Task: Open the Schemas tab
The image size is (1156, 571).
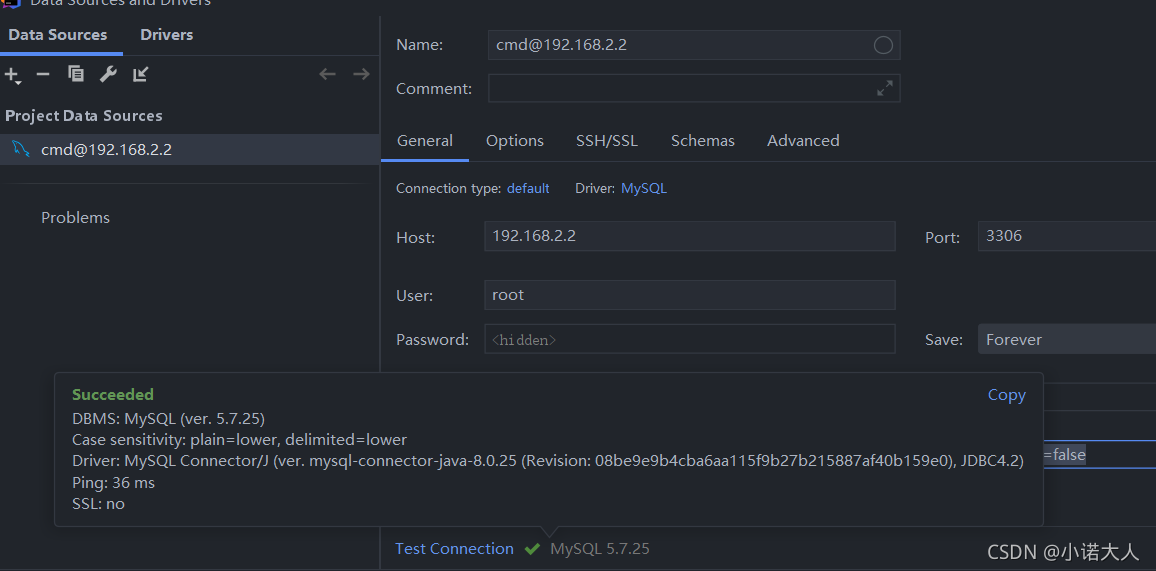Action: pyautogui.click(x=703, y=141)
